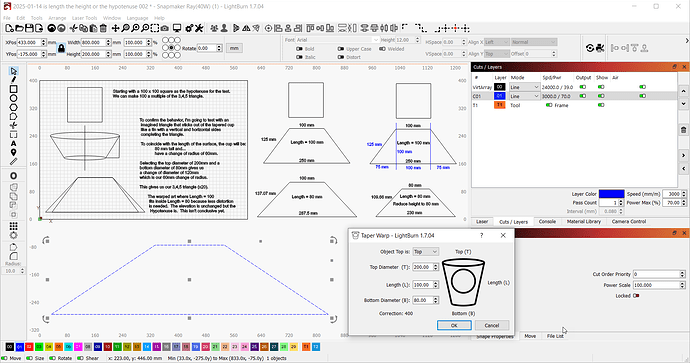Open Mode dropdown for VirtArray layer 00

pyautogui.click(x=524, y=87)
